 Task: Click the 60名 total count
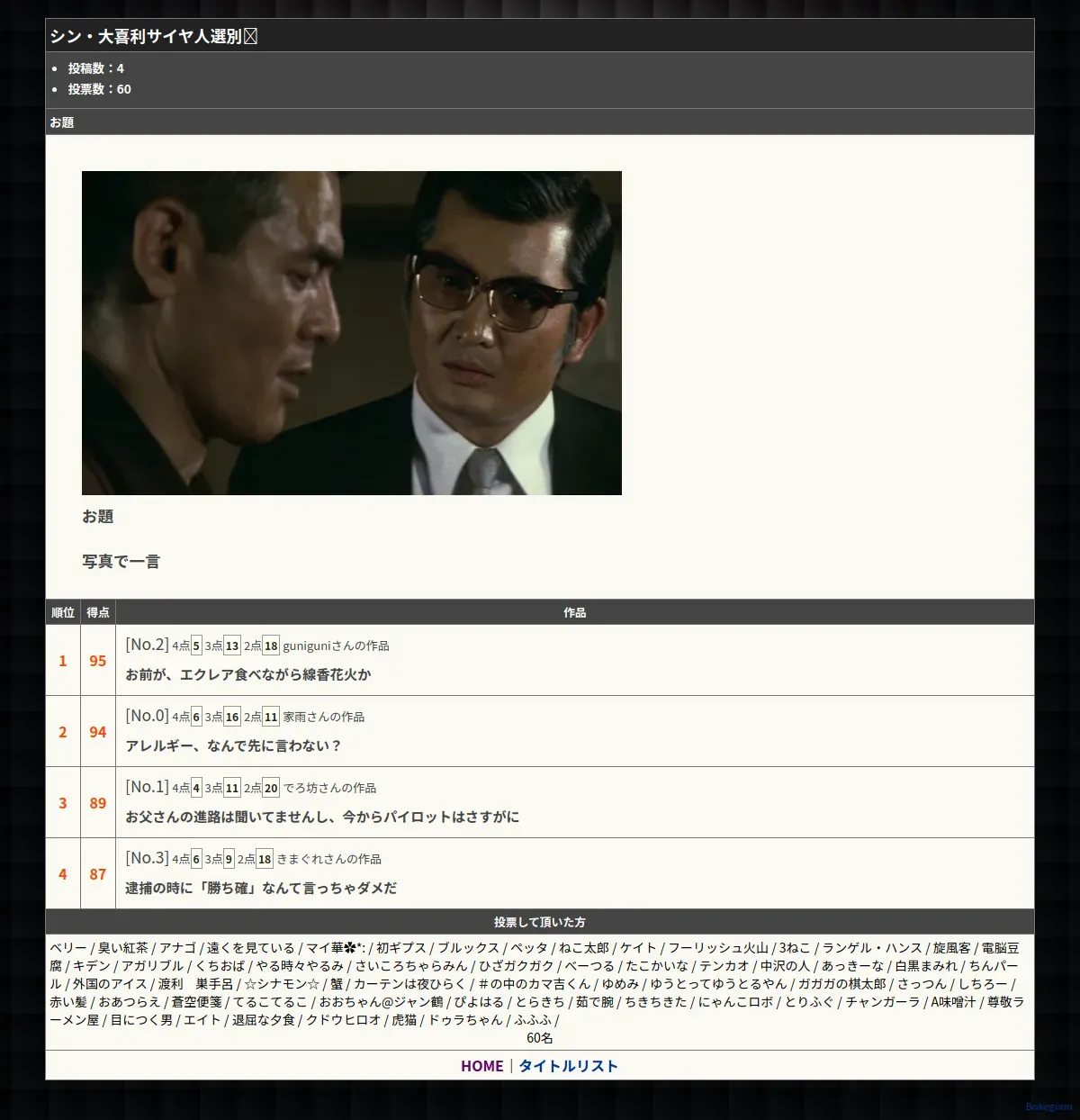point(540,1038)
